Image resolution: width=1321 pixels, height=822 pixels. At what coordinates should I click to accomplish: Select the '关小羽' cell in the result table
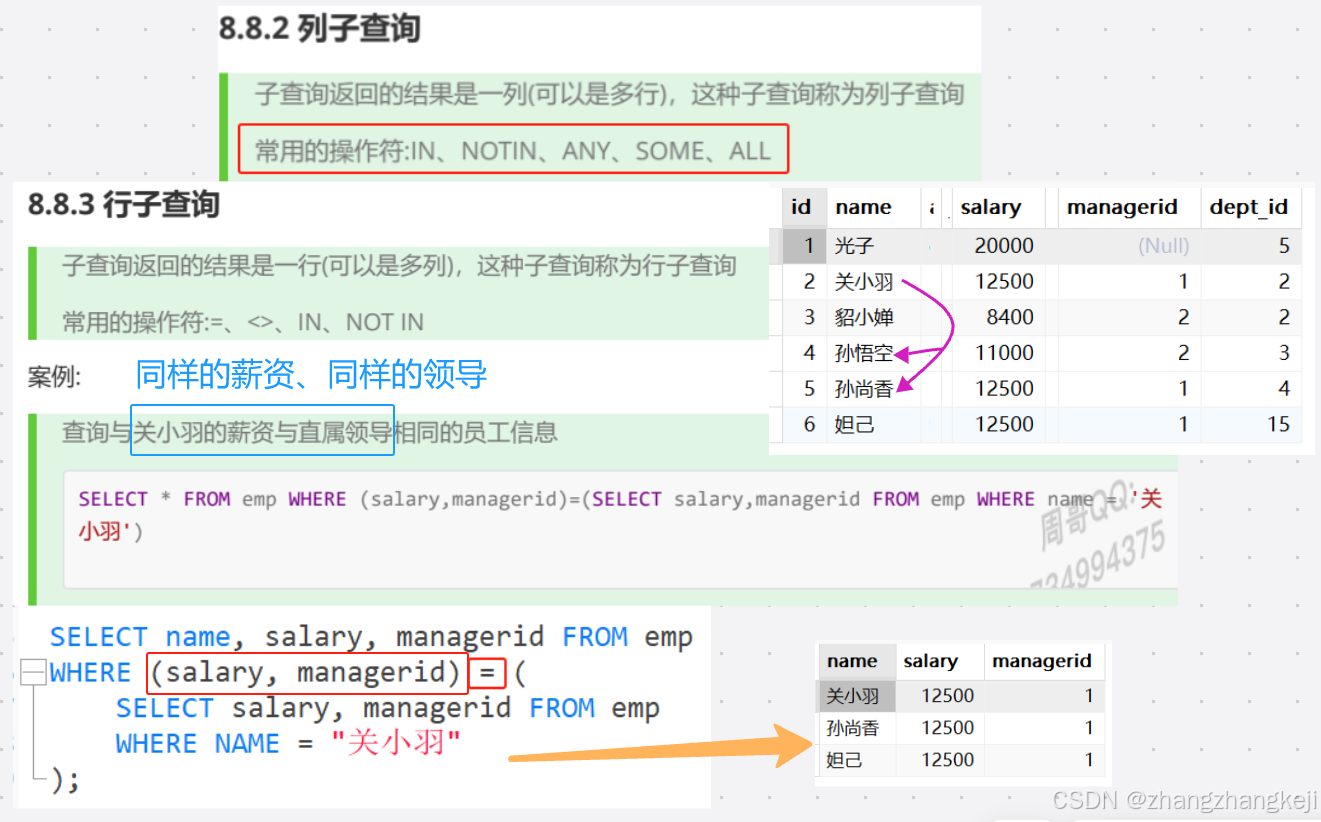click(x=858, y=696)
